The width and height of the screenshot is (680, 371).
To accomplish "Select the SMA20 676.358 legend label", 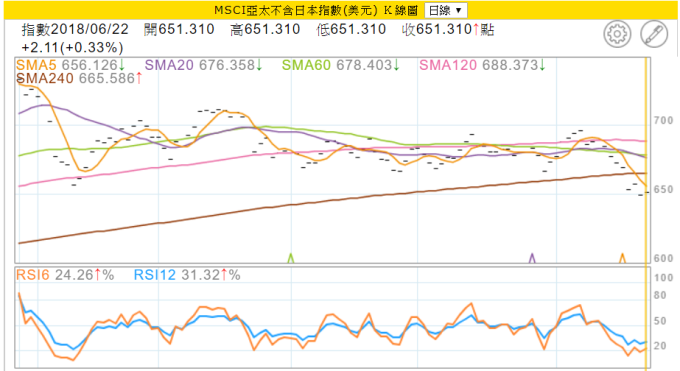I will [203, 65].
